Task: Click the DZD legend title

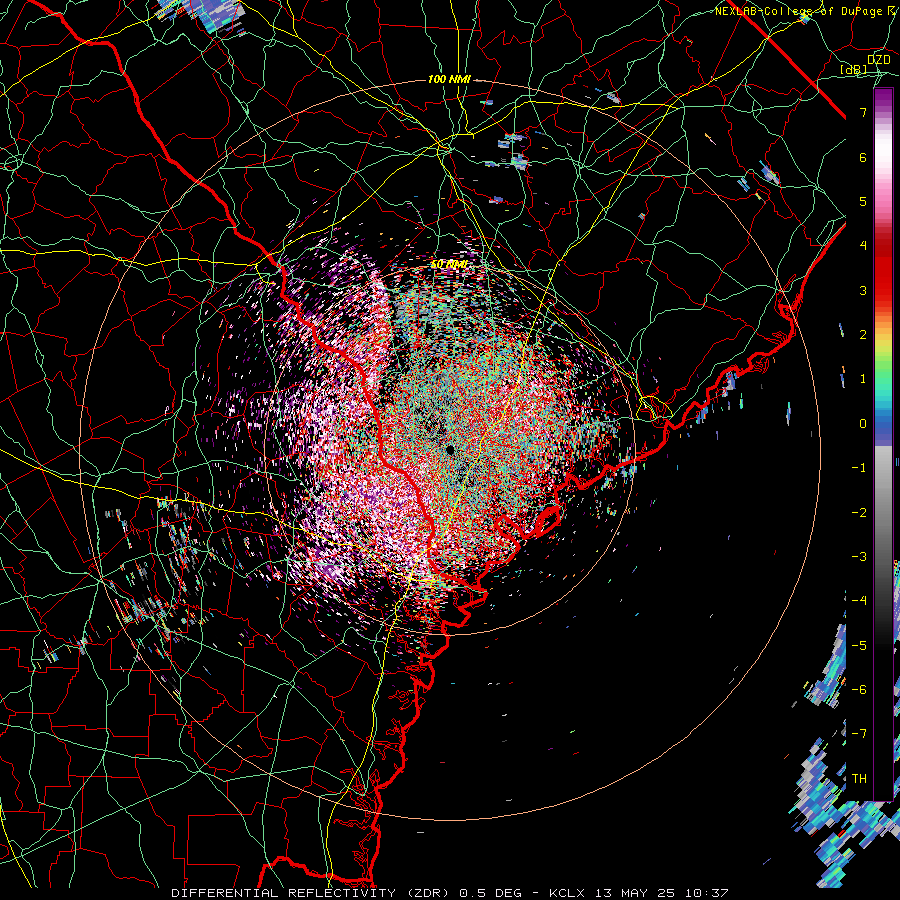Action: [x=878, y=60]
